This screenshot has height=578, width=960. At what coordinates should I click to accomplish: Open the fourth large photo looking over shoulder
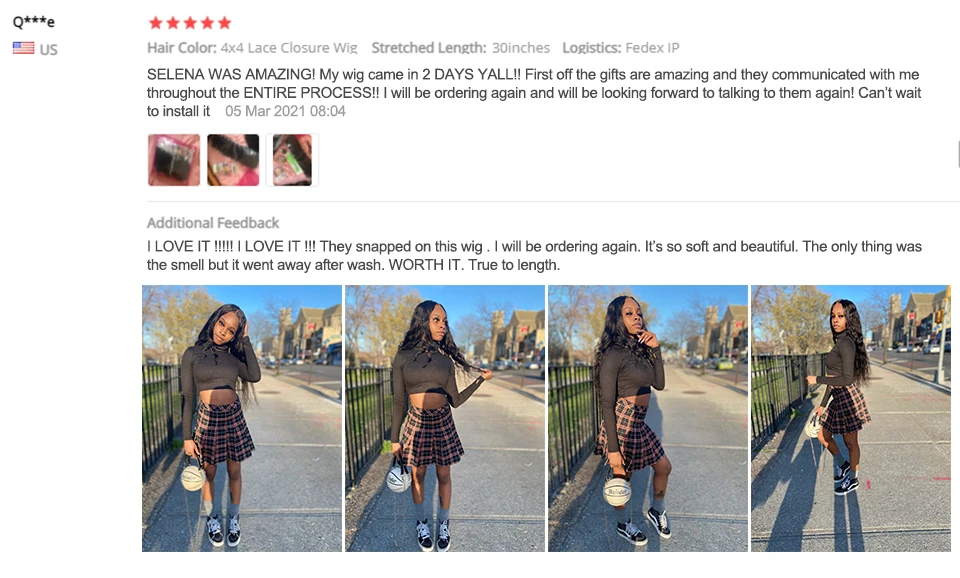pyautogui.click(x=851, y=418)
